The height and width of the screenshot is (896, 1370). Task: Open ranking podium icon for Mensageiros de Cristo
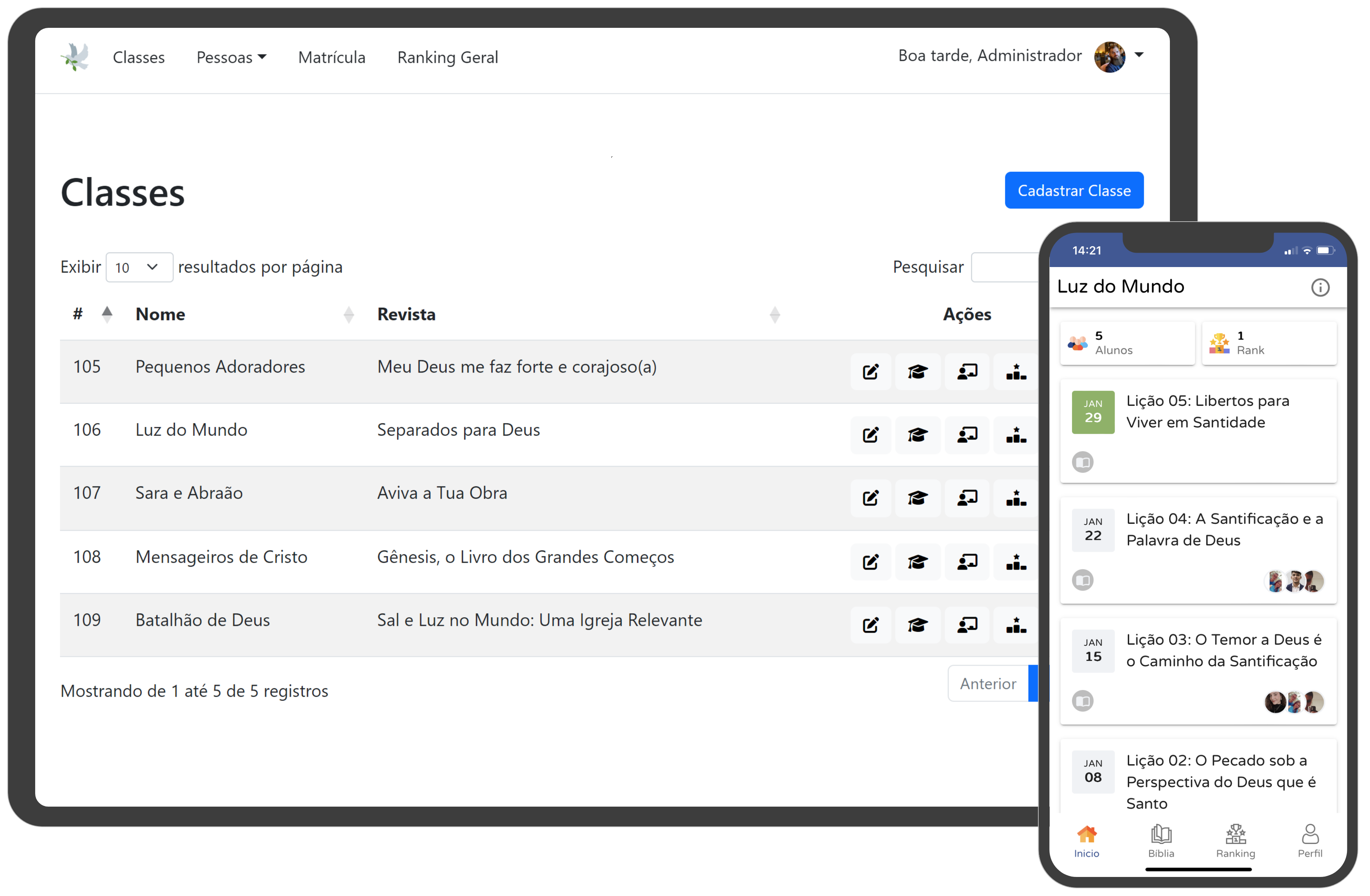(x=1016, y=562)
